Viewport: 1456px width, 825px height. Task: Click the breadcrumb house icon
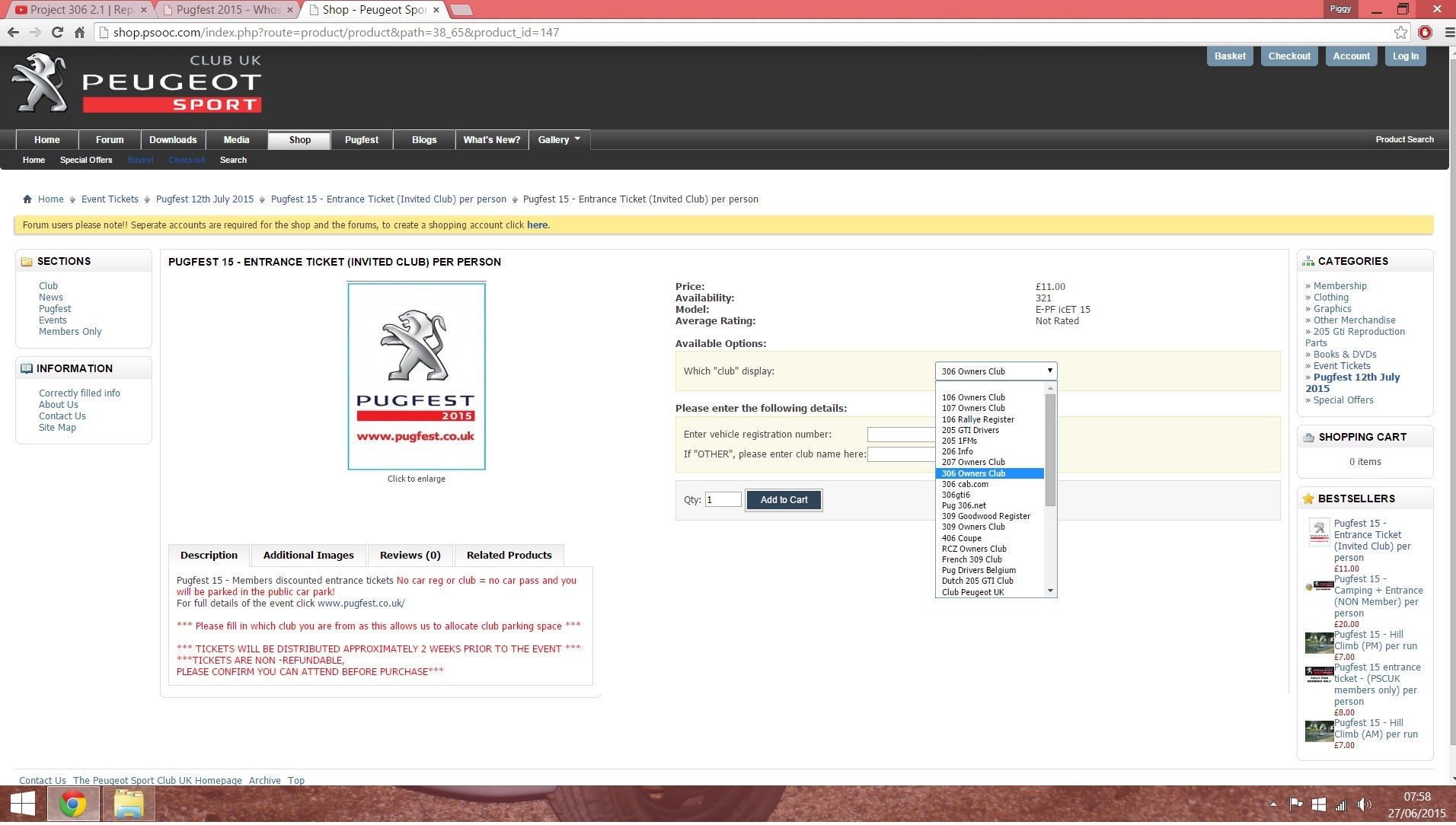pyautogui.click(x=27, y=199)
